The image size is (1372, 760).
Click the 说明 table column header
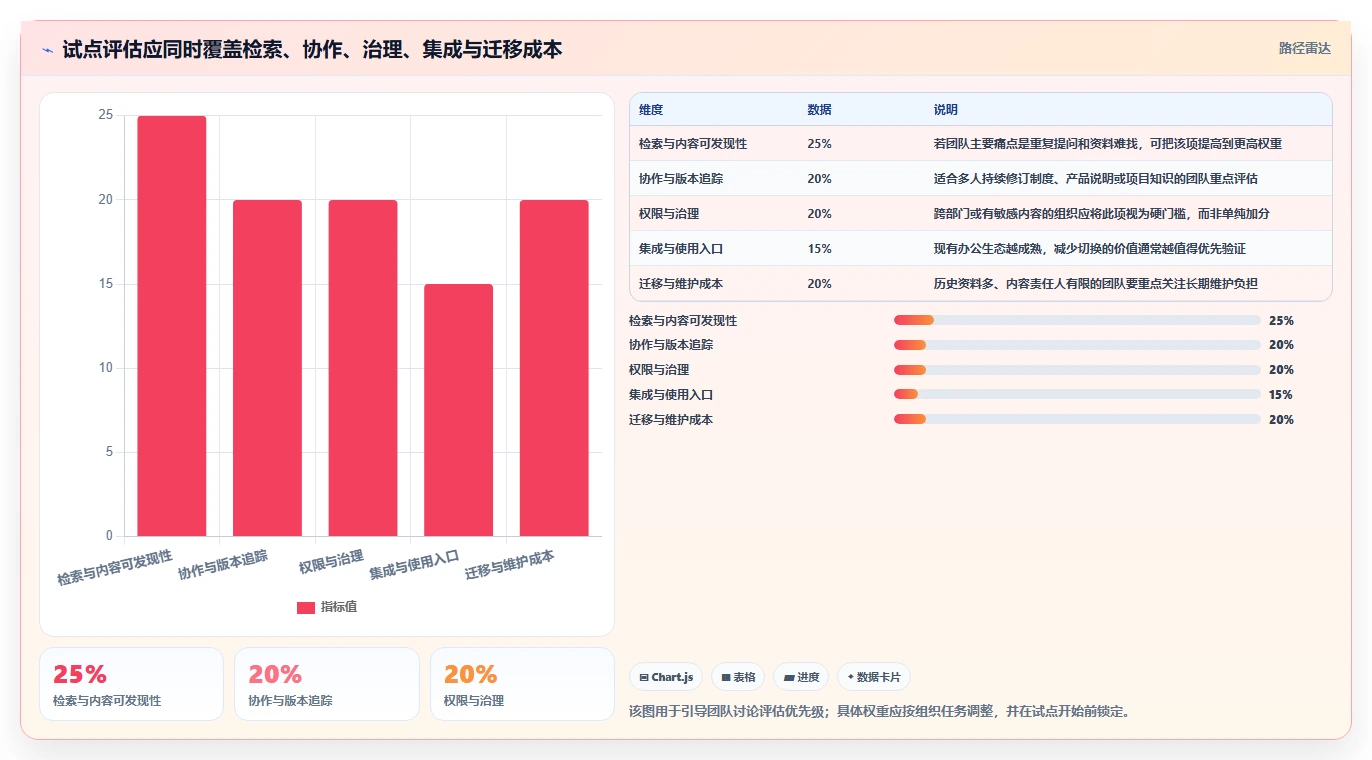946,110
